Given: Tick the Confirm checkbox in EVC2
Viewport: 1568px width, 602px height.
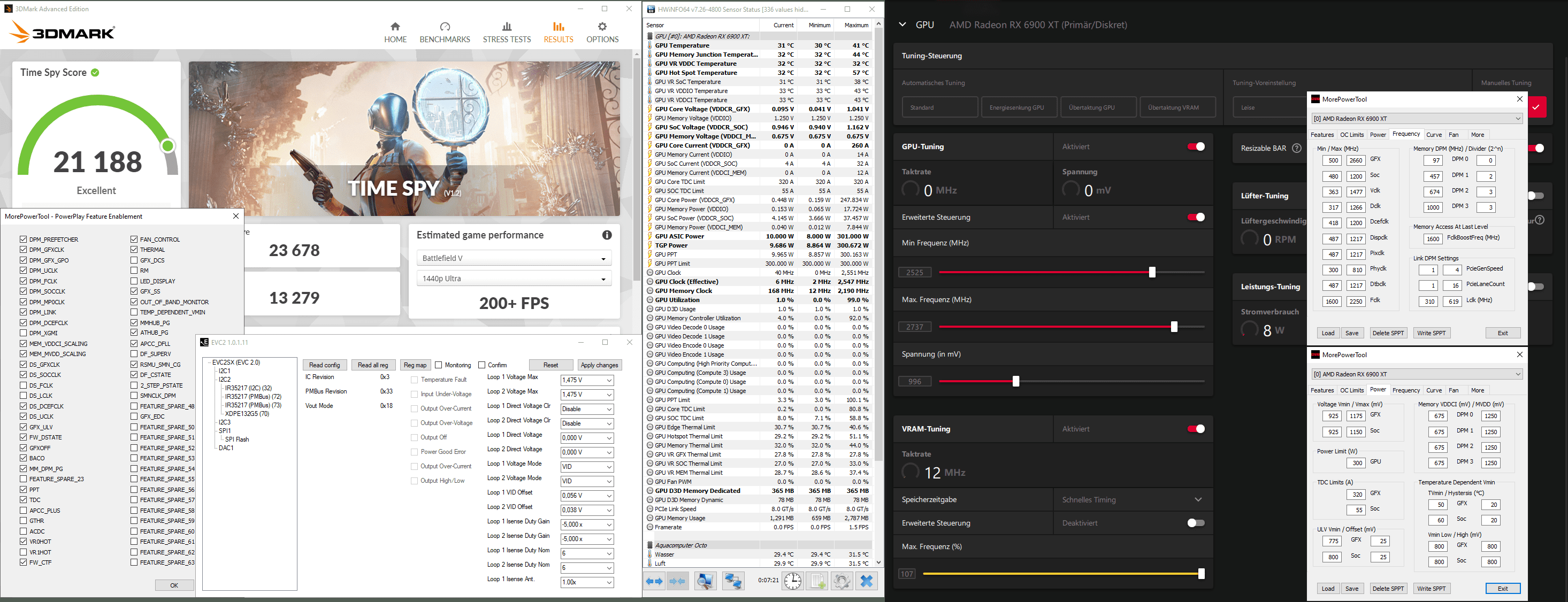Looking at the screenshot, I should click(482, 365).
